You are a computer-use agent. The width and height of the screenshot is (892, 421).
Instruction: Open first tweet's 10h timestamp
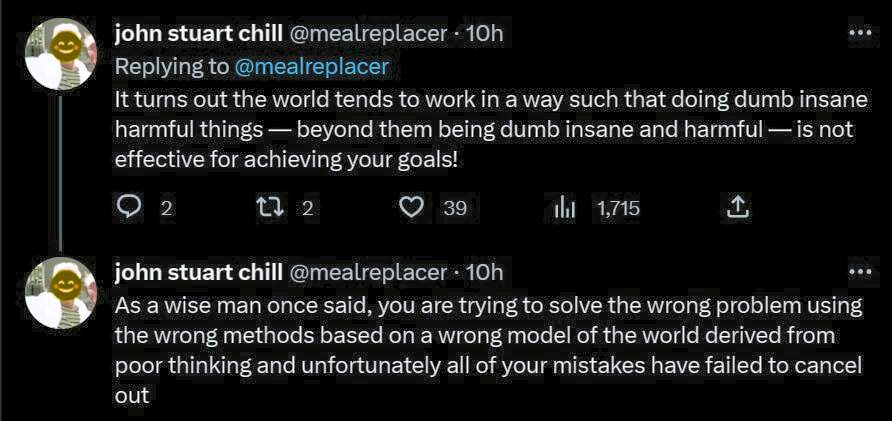pos(485,33)
